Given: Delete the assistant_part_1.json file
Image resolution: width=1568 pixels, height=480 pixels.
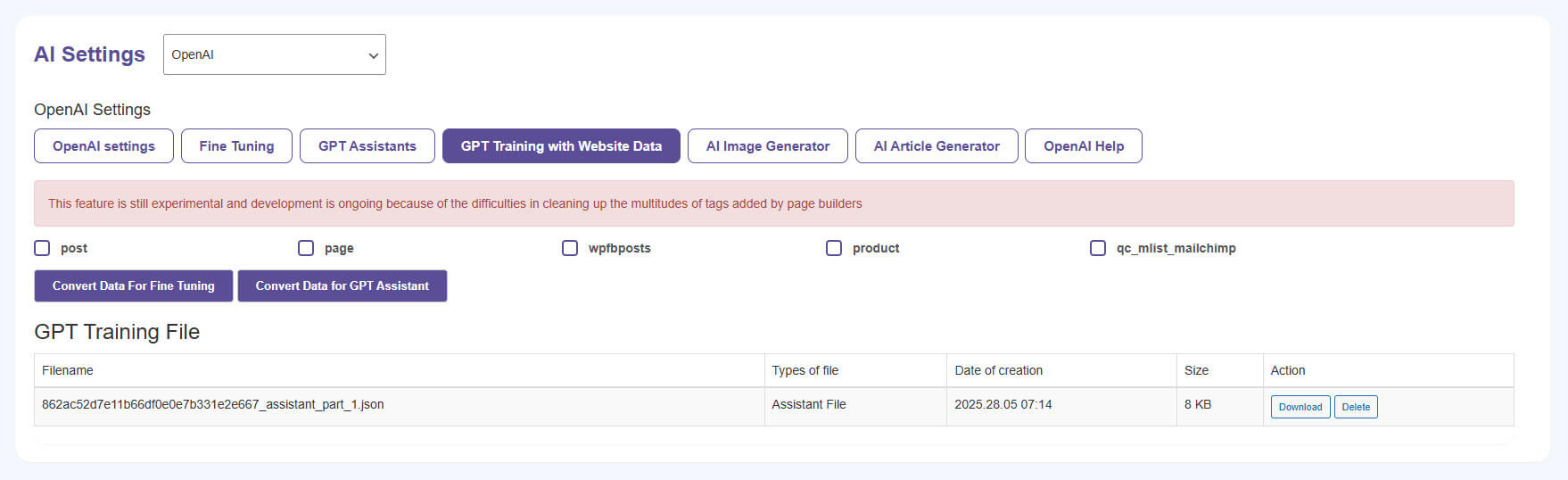Looking at the screenshot, I should pos(1356,407).
